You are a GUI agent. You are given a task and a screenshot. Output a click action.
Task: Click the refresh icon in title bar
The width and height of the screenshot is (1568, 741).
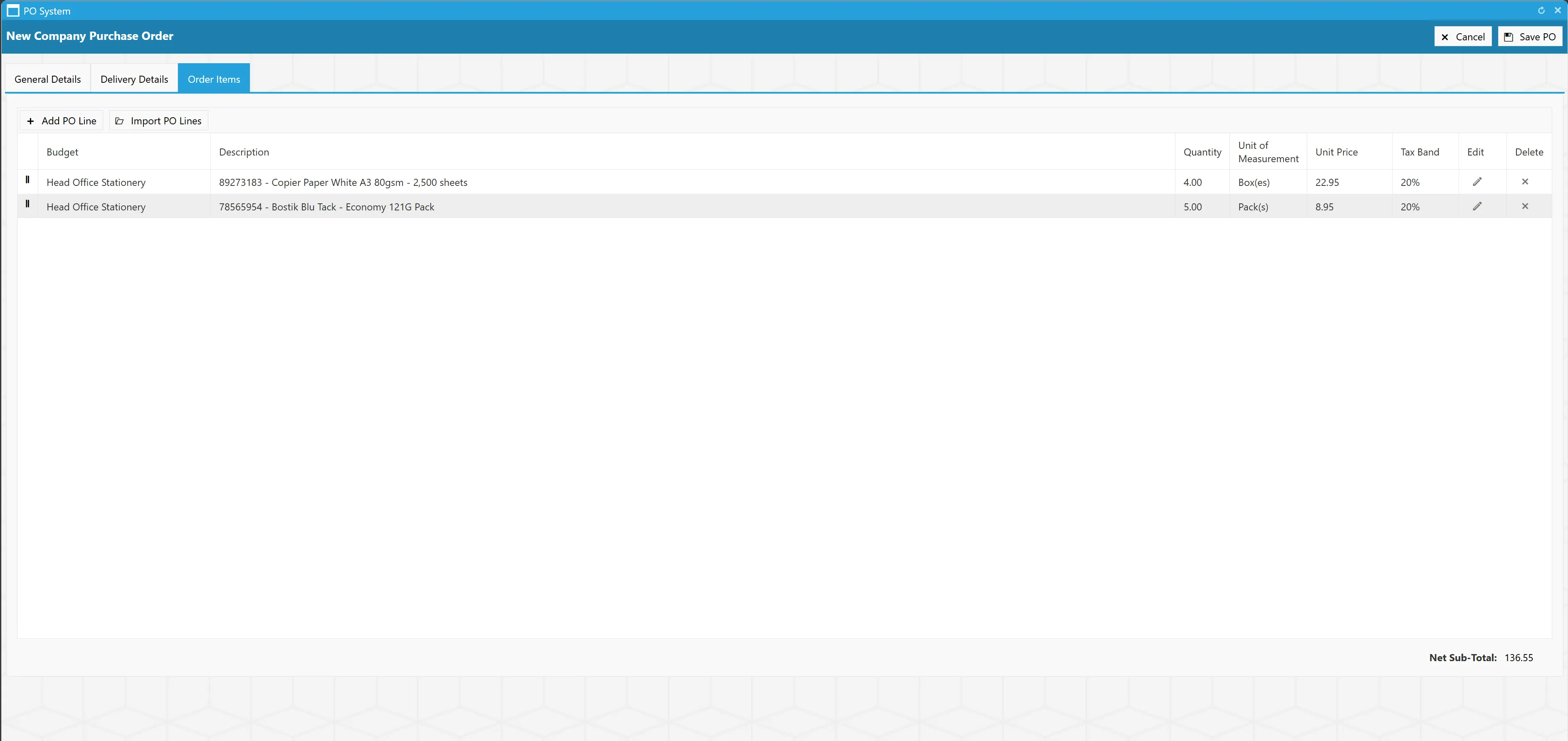point(1541,10)
